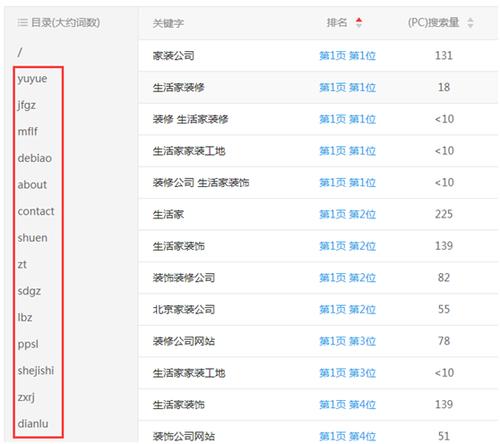Open ranking link for 北京家装公司
Viewport: 500px width, 444px height.
[x=347, y=309]
